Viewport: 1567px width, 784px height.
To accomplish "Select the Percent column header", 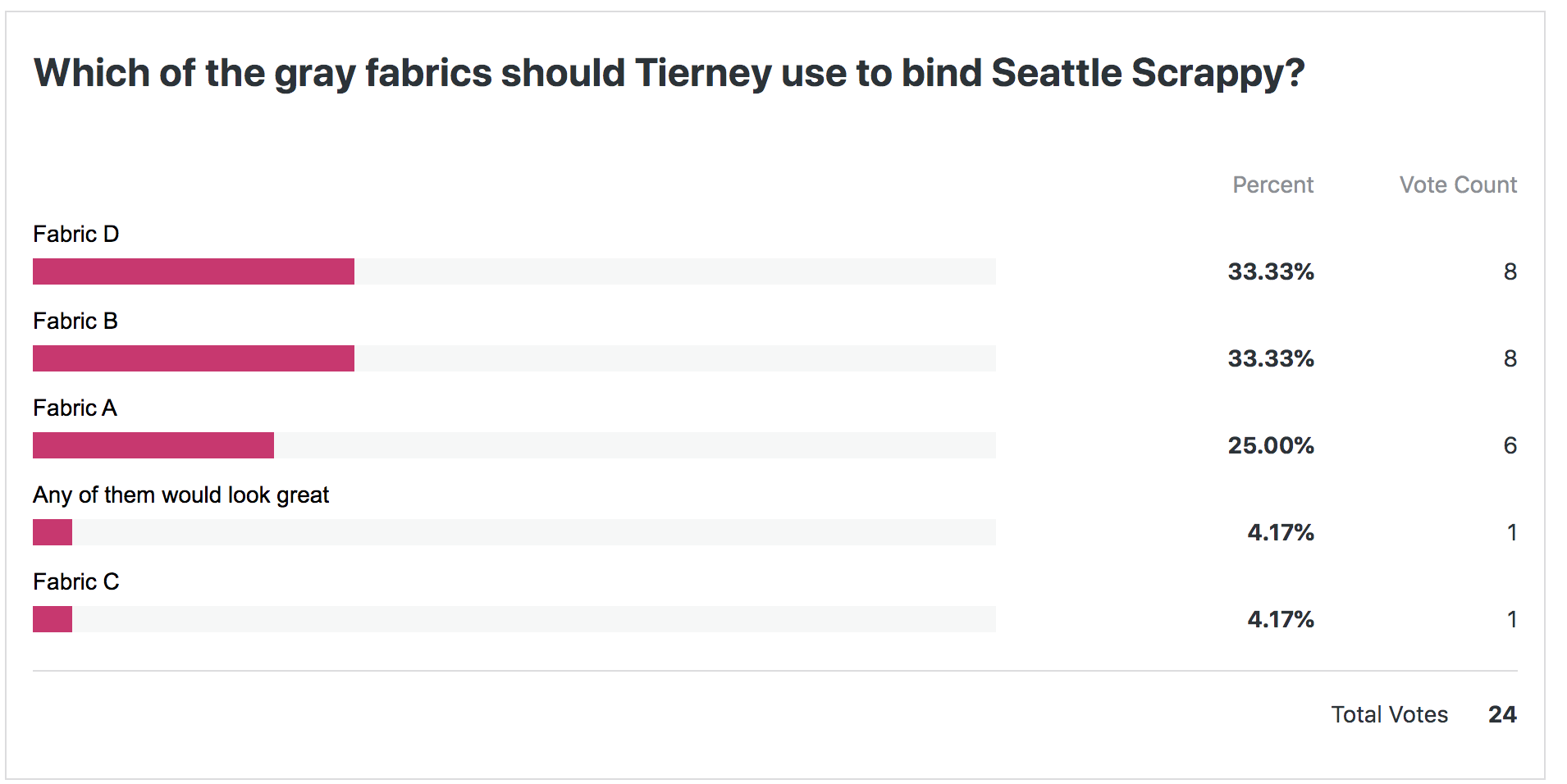I will pyautogui.click(x=1272, y=185).
